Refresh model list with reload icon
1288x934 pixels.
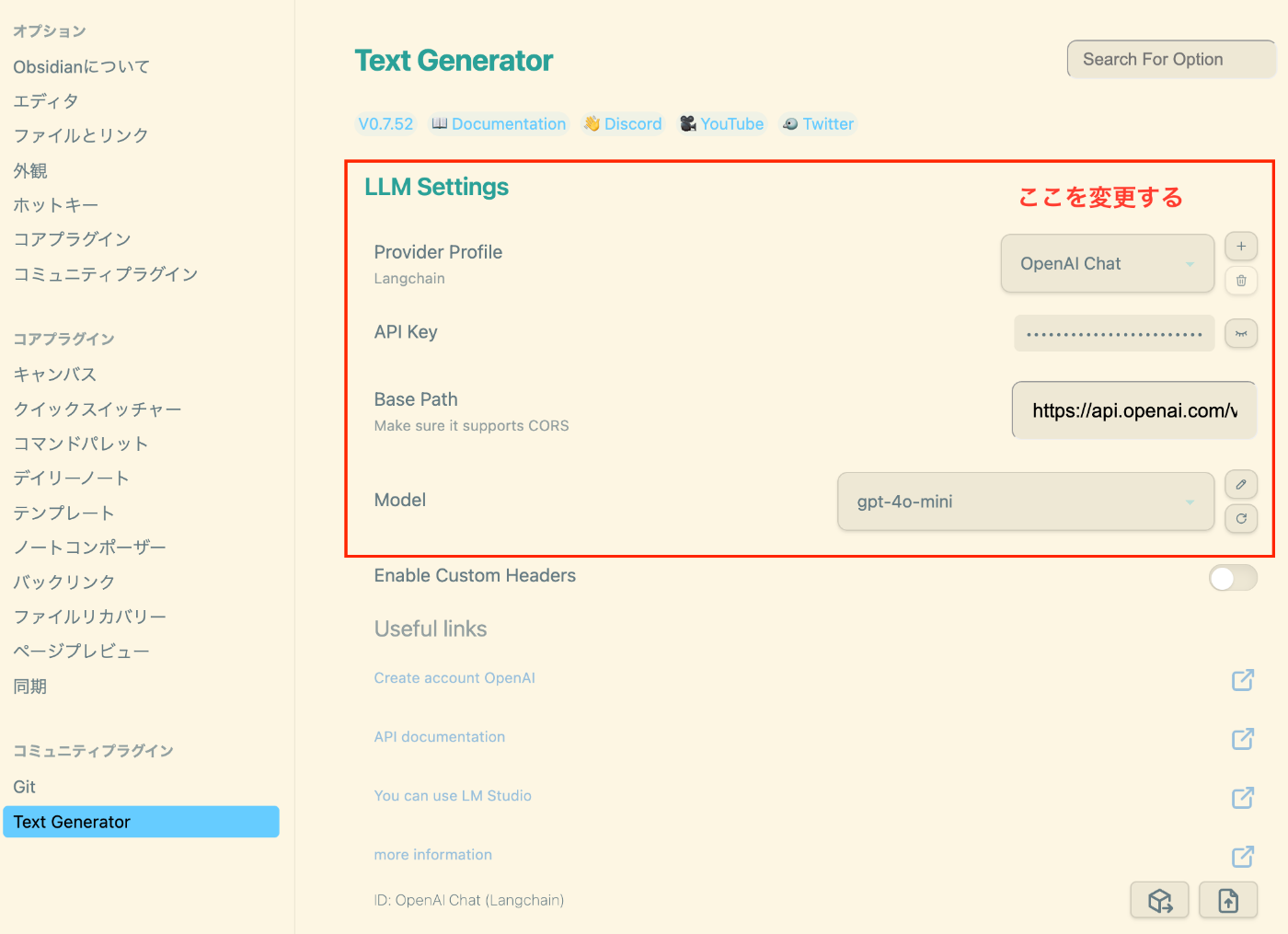click(x=1241, y=519)
